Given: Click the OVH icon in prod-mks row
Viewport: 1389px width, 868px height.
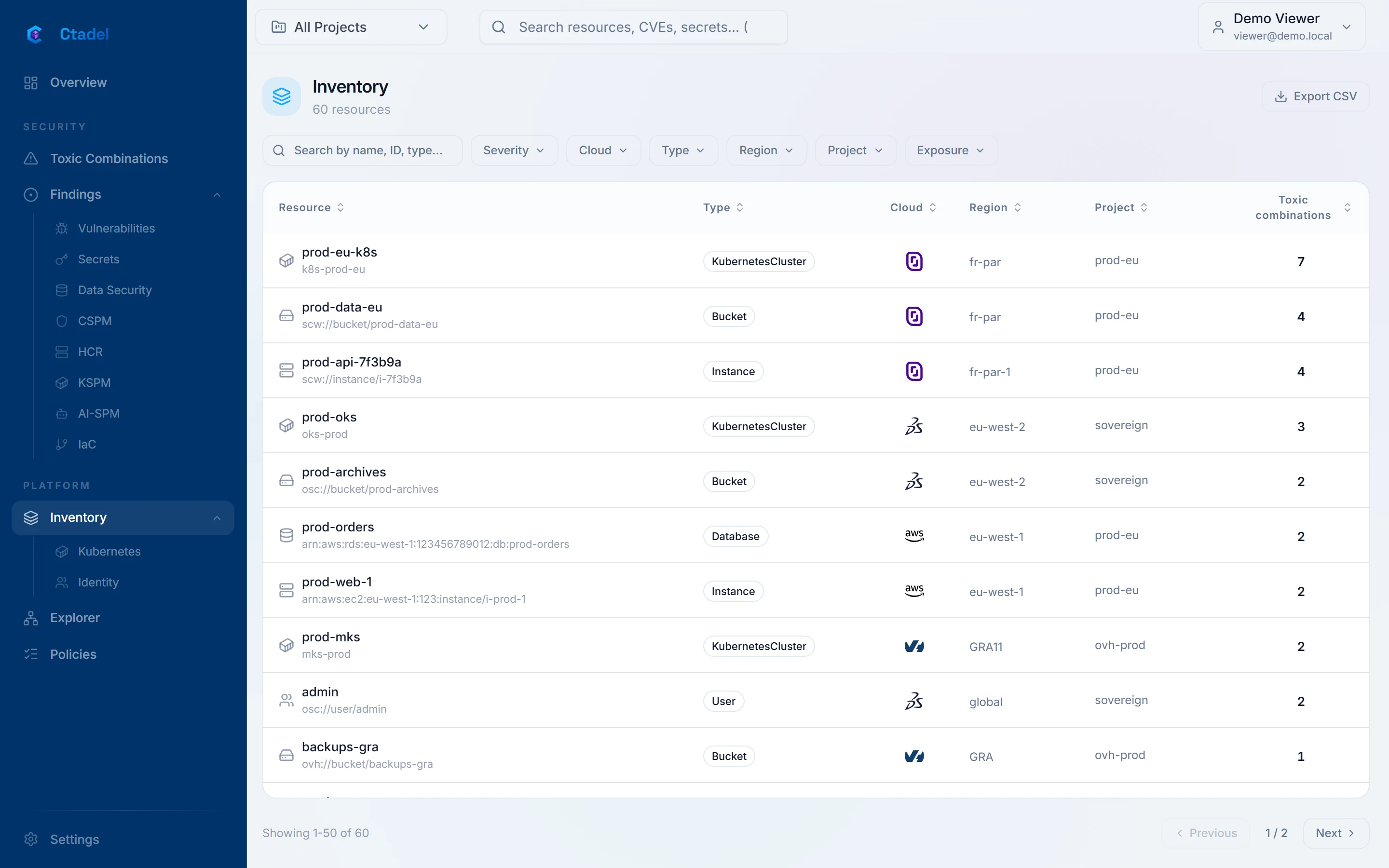Looking at the screenshot, I should click(x=914, y=646).
